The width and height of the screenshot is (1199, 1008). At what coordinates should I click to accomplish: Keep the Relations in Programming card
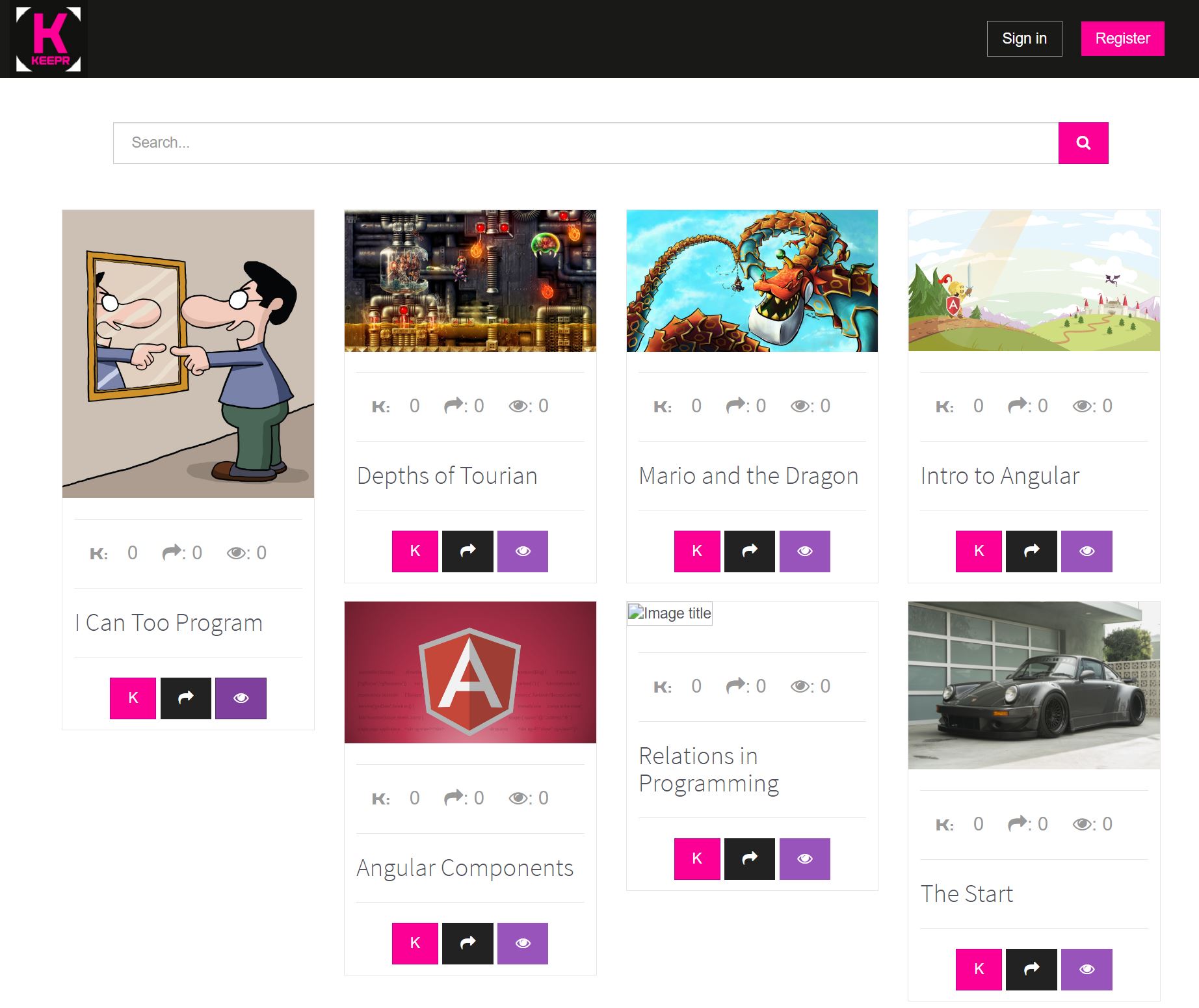point(697,859)
